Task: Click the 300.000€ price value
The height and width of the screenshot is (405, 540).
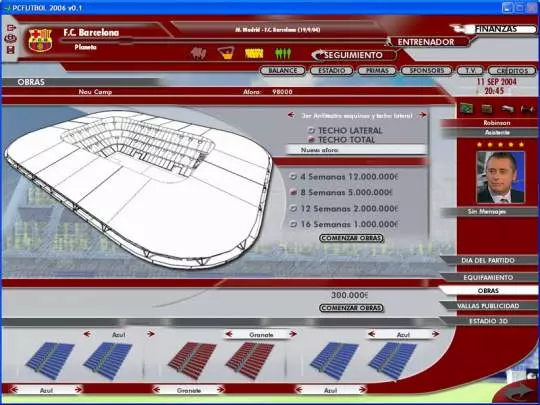Action: point(350,295)
